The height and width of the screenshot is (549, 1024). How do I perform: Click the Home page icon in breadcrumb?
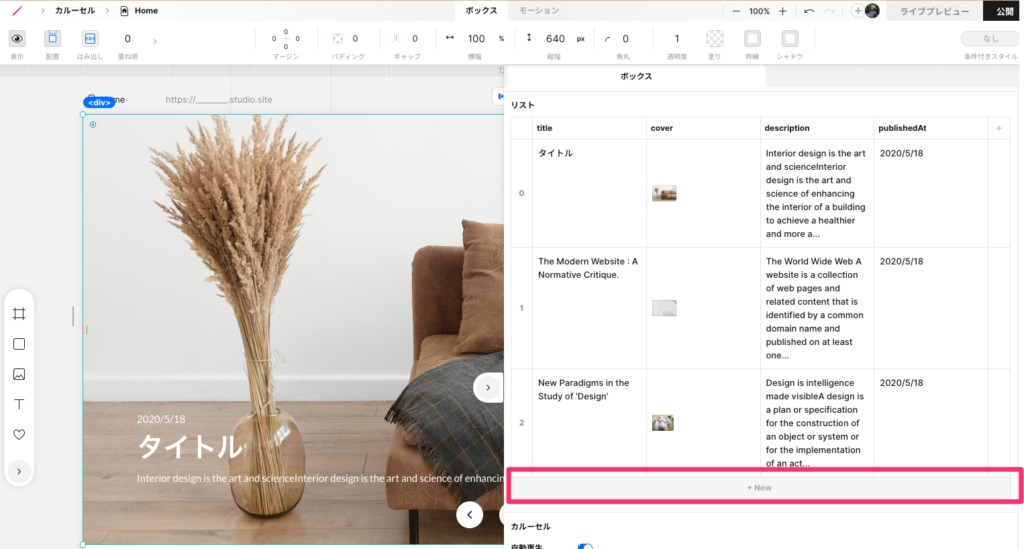[x=124, y=11]
